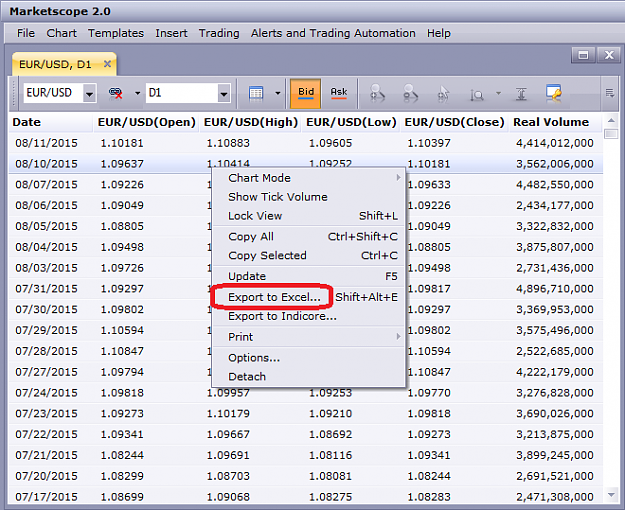Open the File menu
Screen dimensions: 625x510
click(26, 33)
